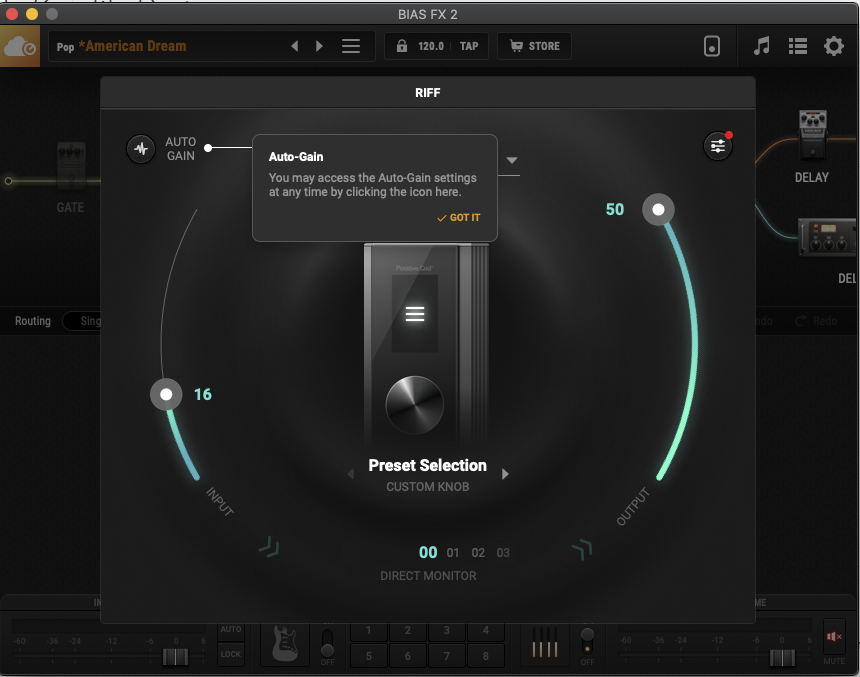Open application settings via gear icon

tap(832, 46)
